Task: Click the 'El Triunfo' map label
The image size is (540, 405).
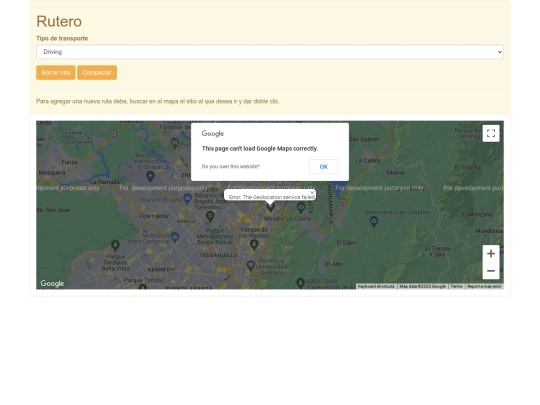Action: click(467, 168)
